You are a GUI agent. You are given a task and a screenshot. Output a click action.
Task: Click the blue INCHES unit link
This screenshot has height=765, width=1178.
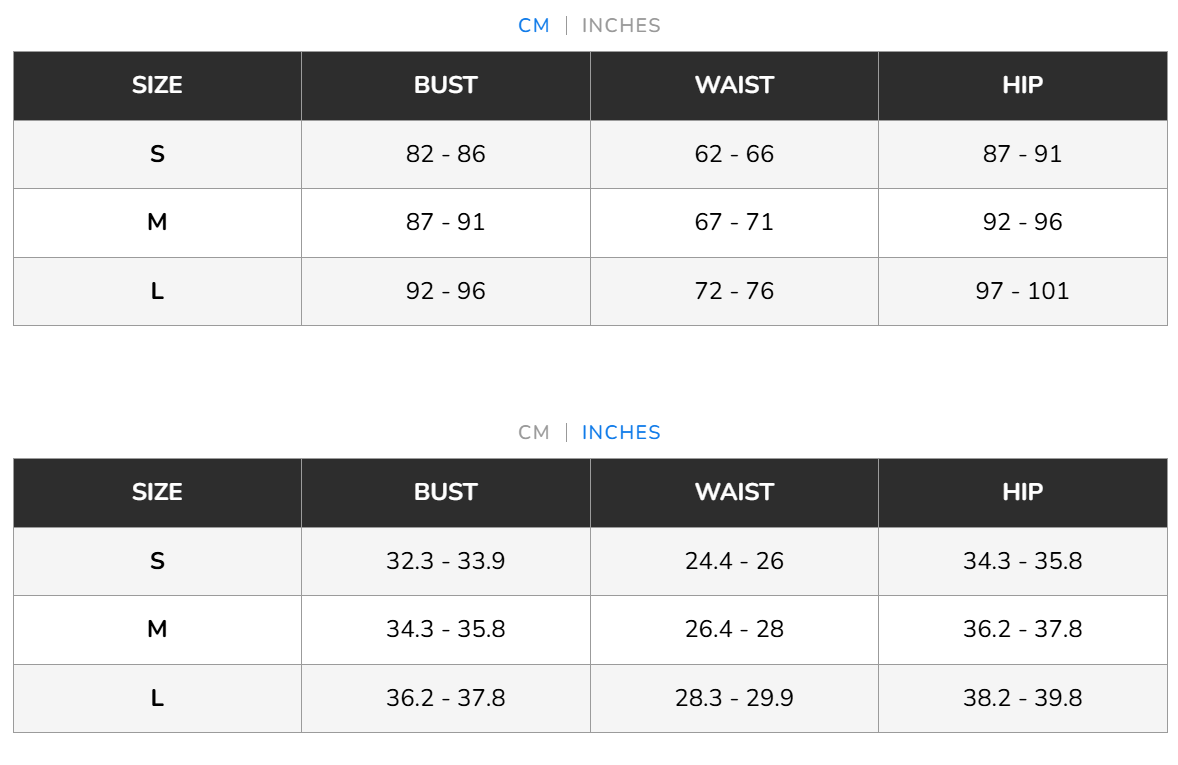click(621, 433)
